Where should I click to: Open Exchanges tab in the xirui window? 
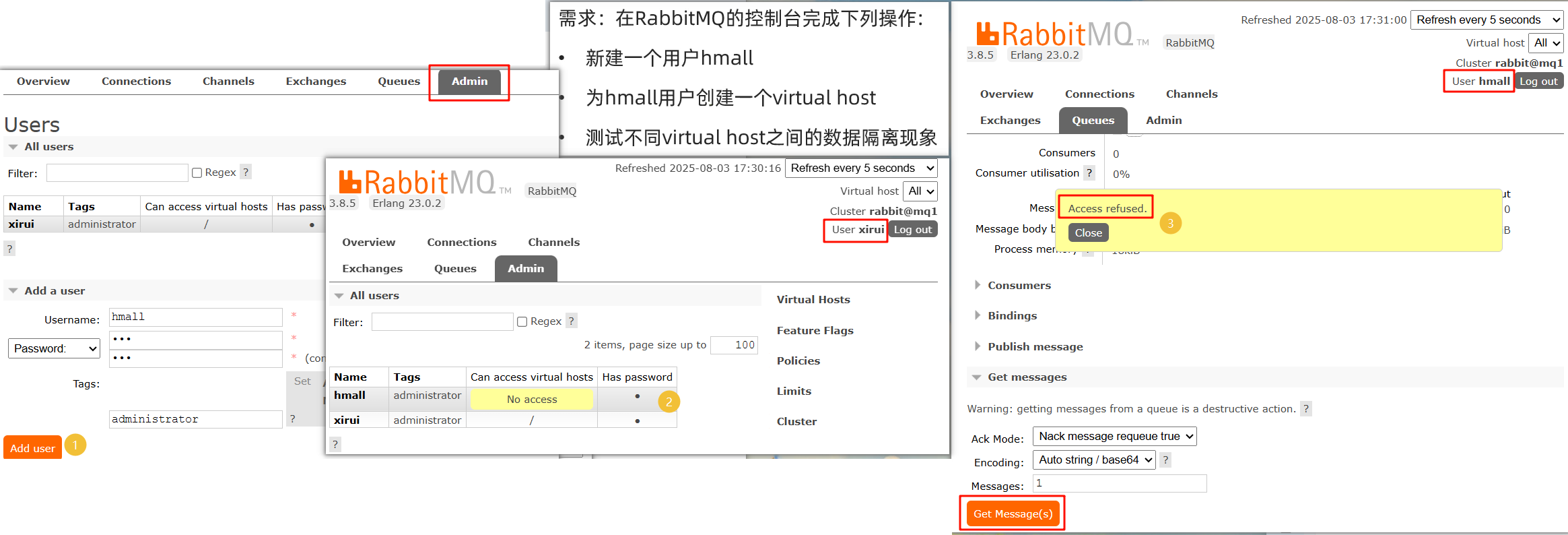[372, 269]
